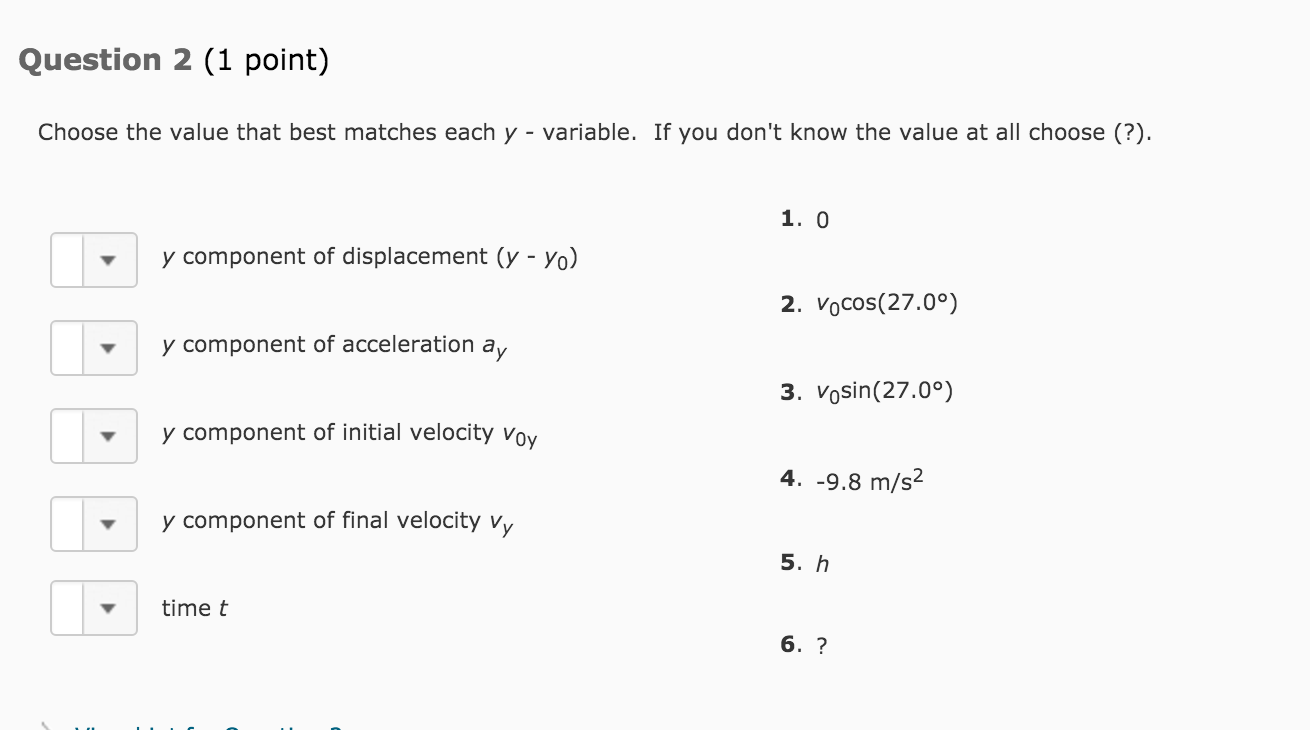Viewport: 1310px width, 730px height.
Task: Click the 'y component of final velocity' label
Action: pos(338,522)
